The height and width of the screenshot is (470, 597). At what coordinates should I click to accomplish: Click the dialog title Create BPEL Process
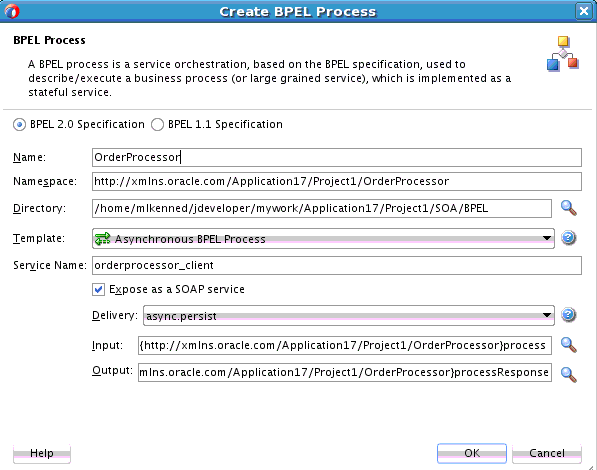298,12
